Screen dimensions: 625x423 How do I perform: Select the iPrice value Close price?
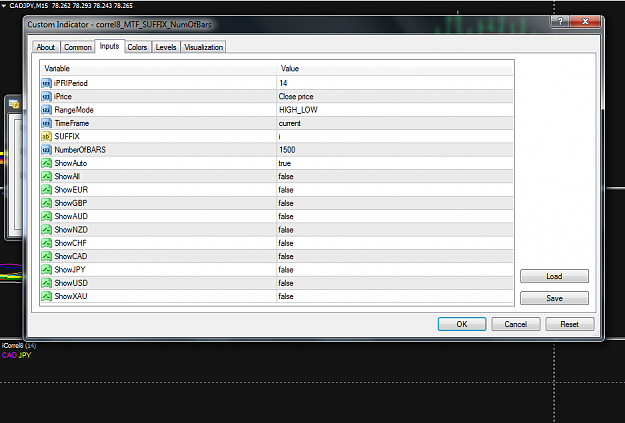click(x=395, y=96)
